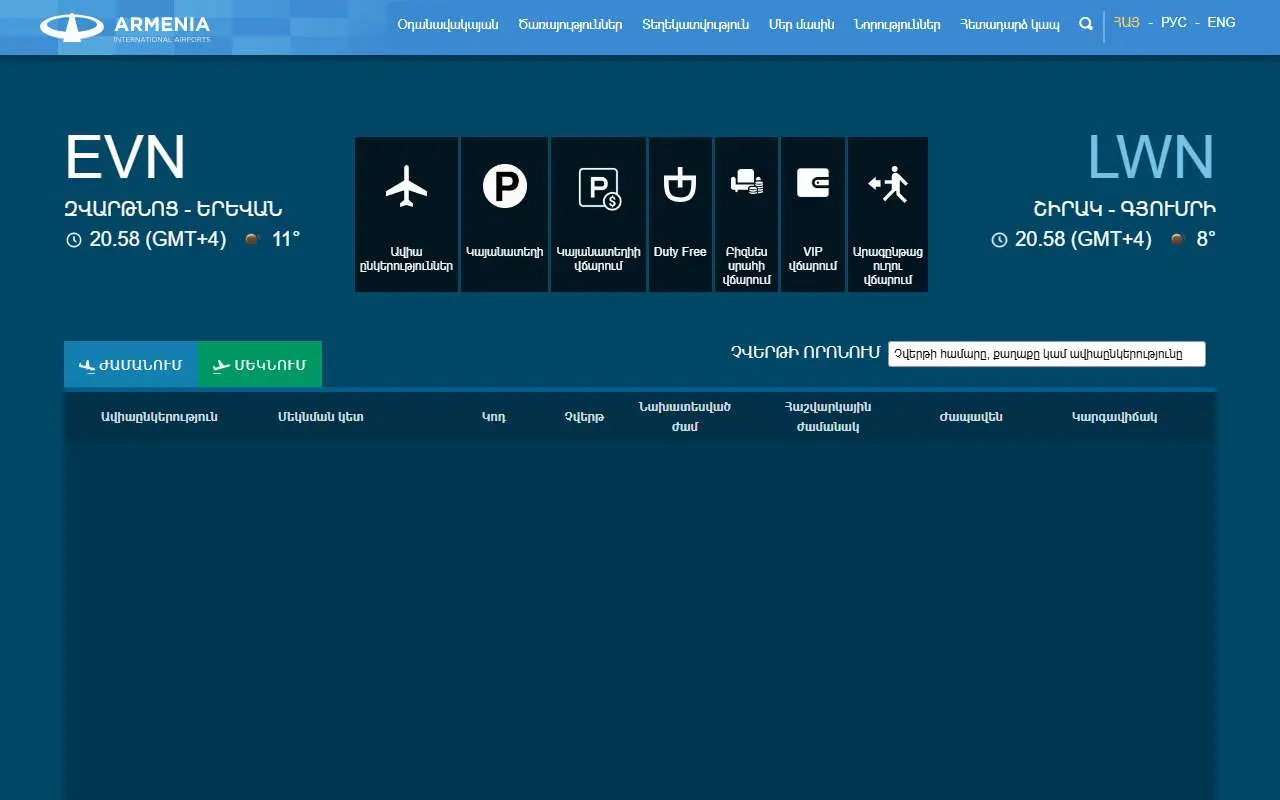Click the Ժապավեն column header
The width and height of the screenshot is (1280, 800).
pos(971,417)
